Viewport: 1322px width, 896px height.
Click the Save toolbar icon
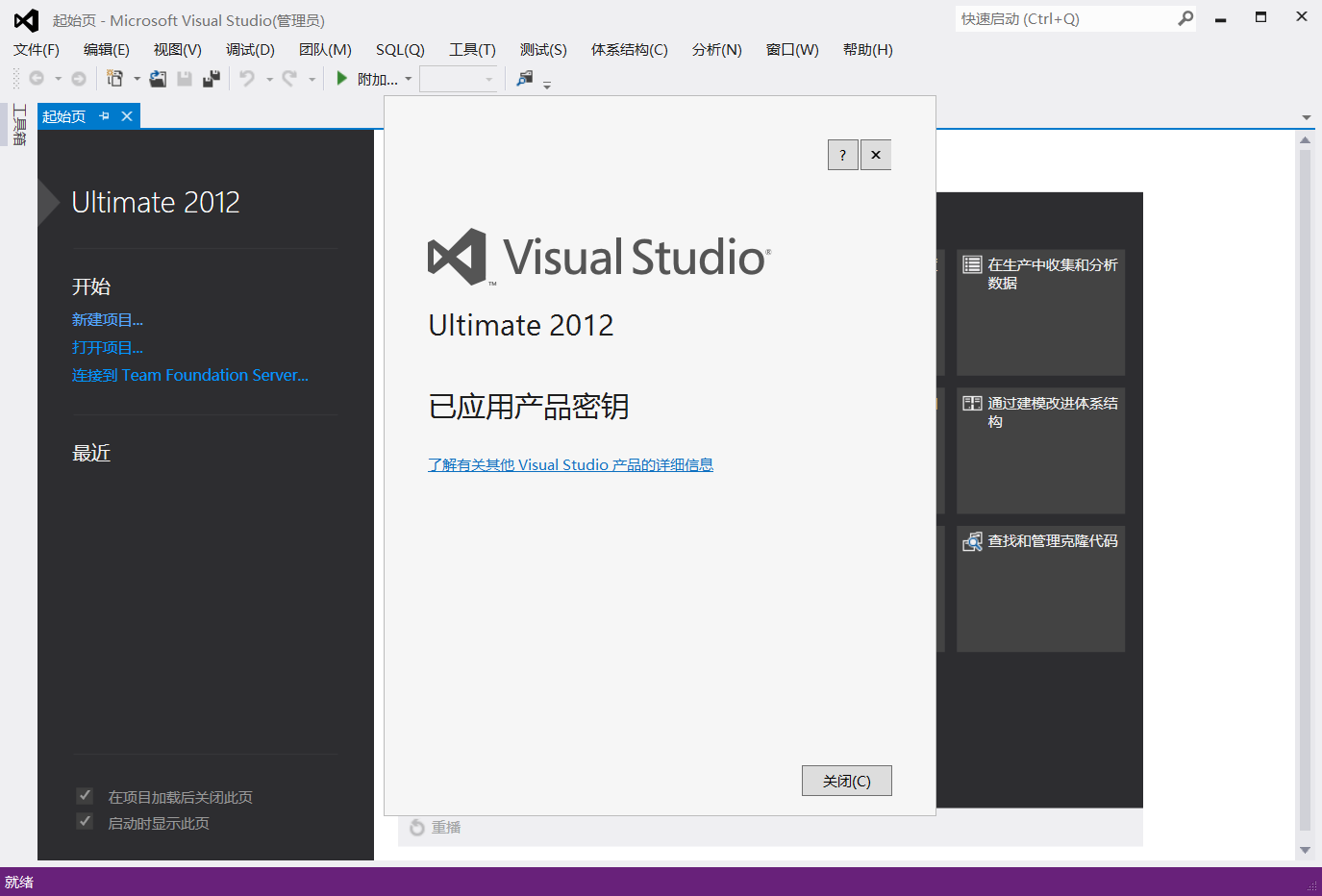coord(185,79)
